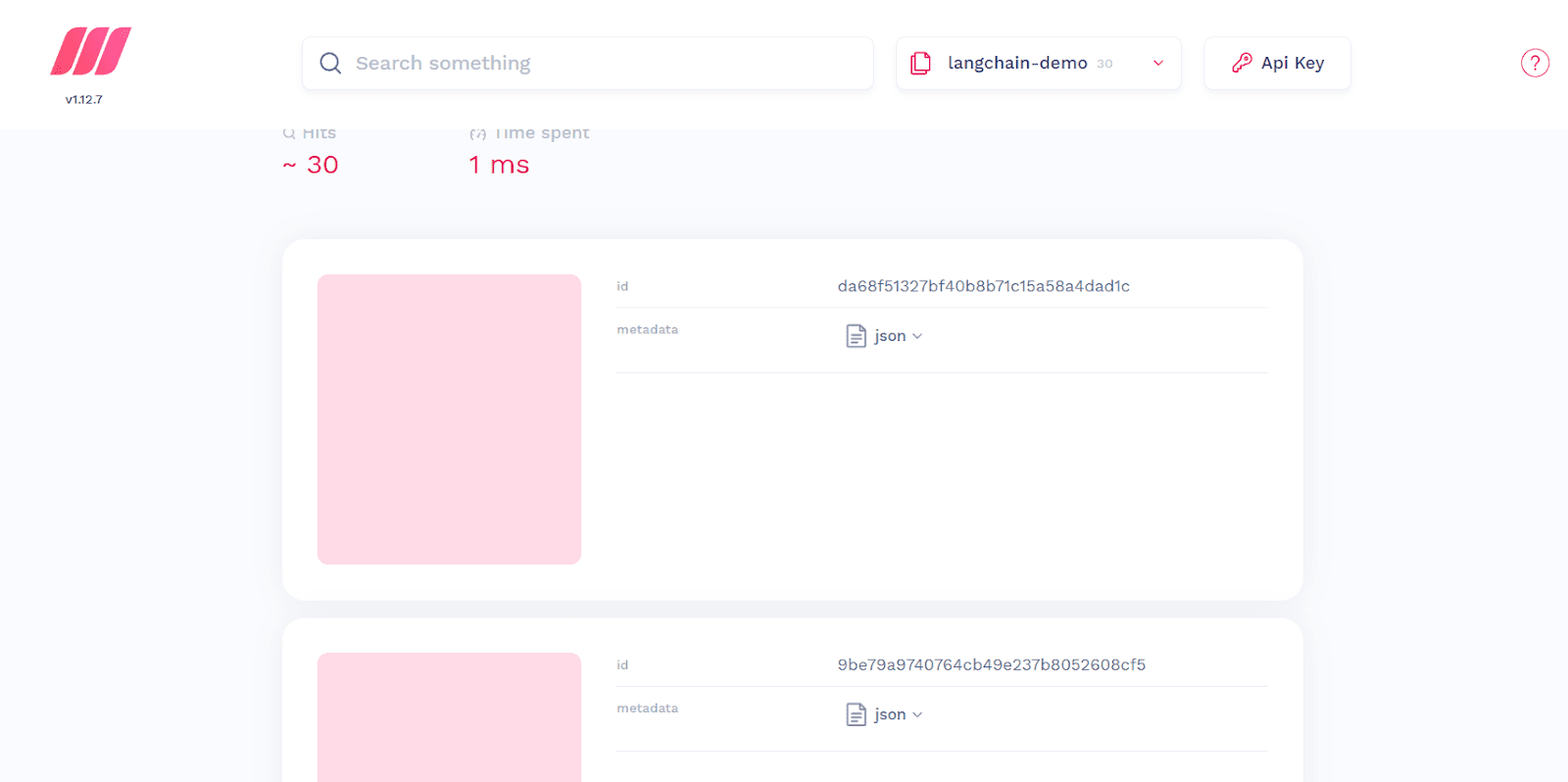This screenshot has width=1568, height=782.
Task: Click the Meilisearch logo
Action: pyautogui.click(x=90, y=51)
